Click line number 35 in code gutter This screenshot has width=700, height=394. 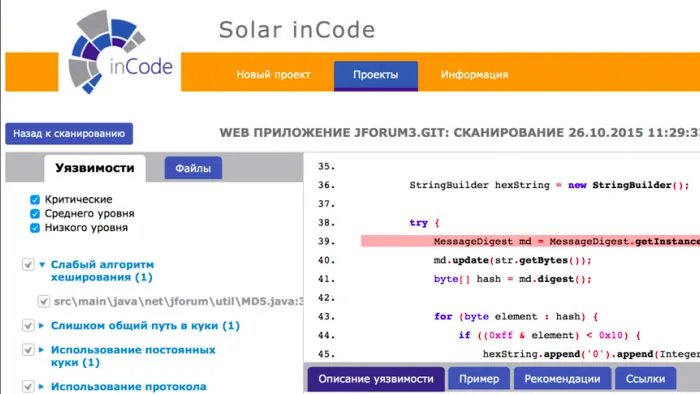pyautogui.click(x=326, y=166)
